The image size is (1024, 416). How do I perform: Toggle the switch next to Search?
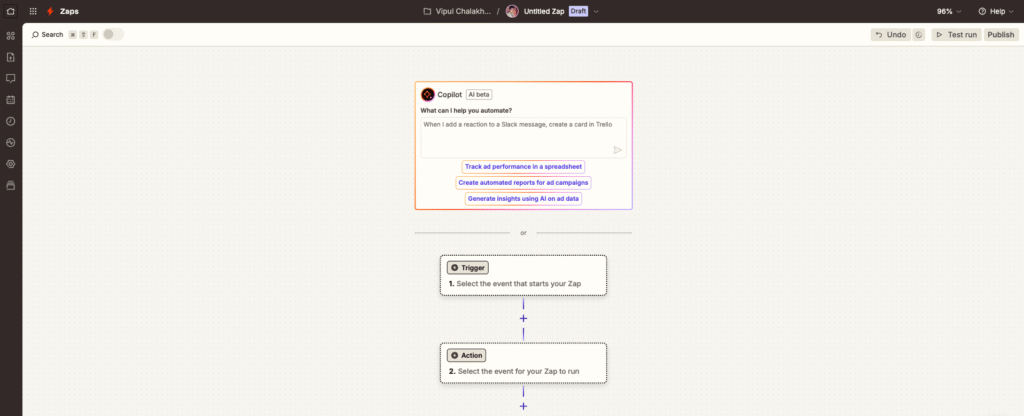[113, 35]
